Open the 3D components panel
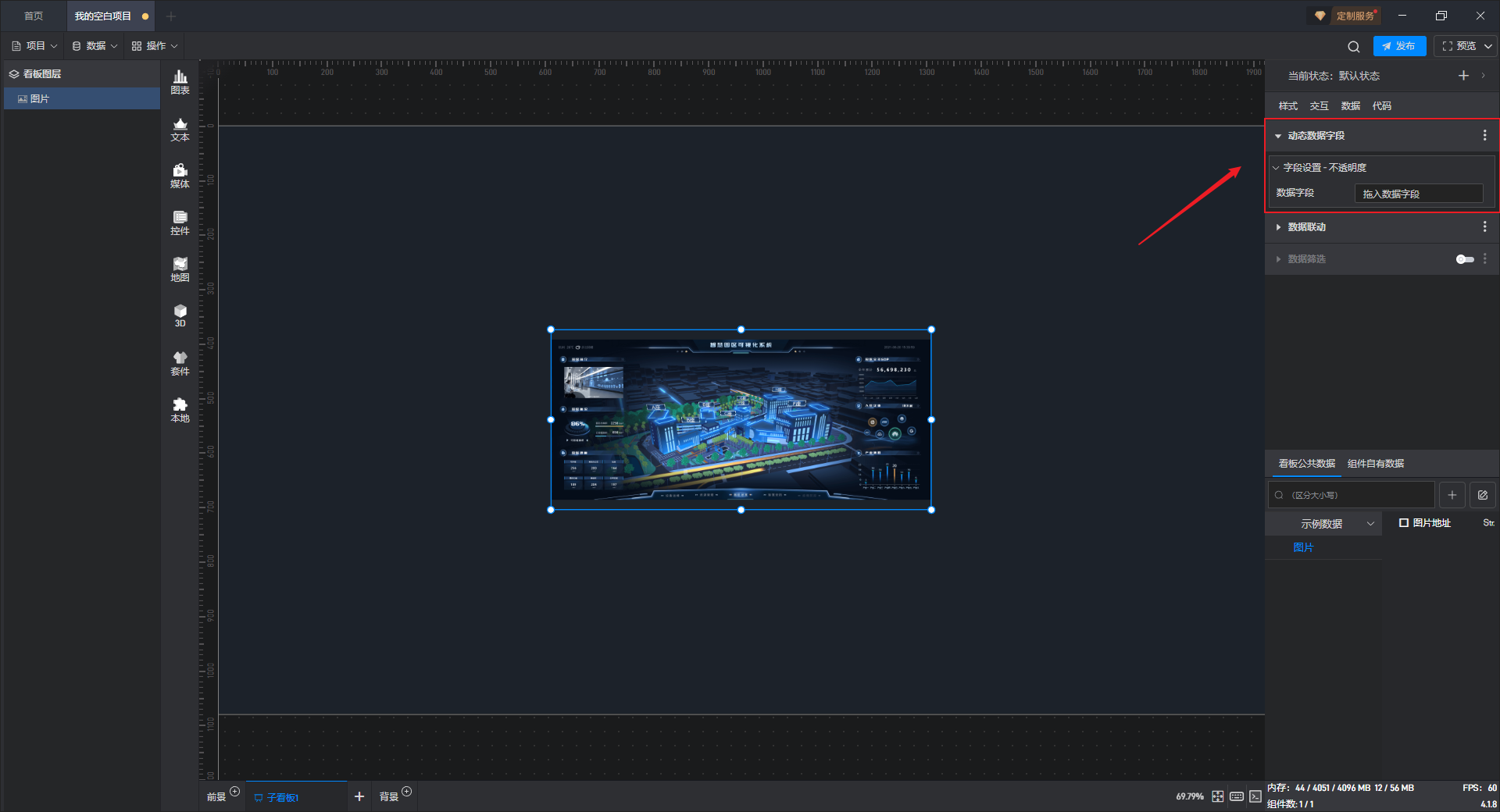The height and width of the screenshot is (812, 1500). (180, 315)
